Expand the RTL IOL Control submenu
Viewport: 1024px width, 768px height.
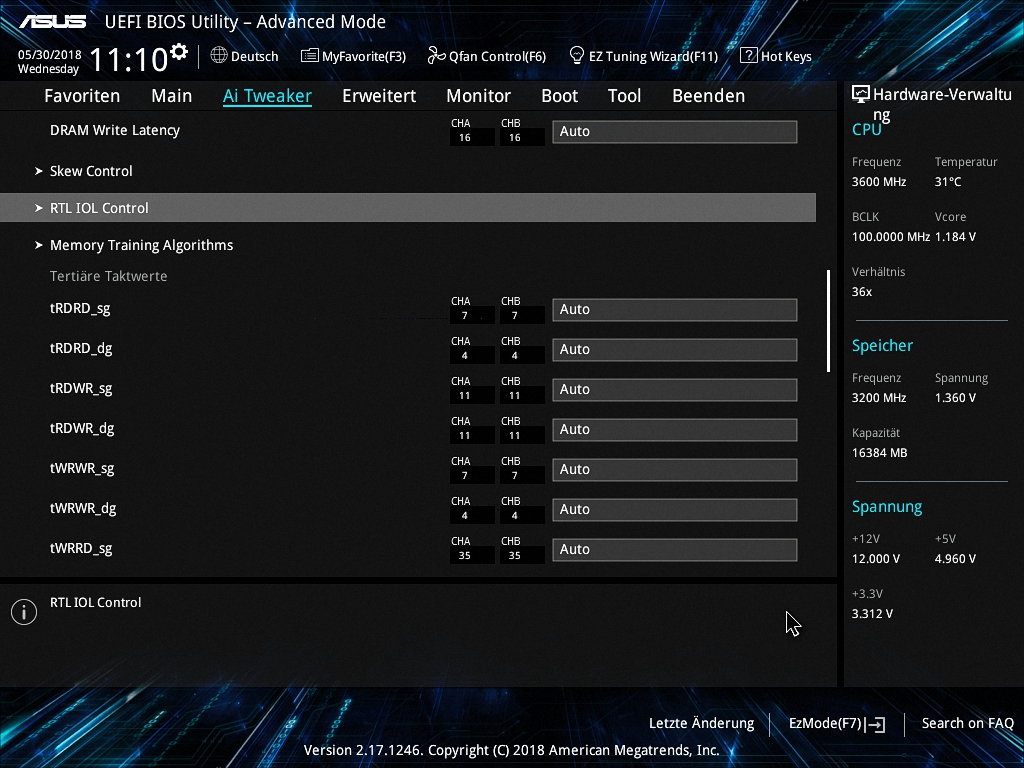tap(408, 208)
